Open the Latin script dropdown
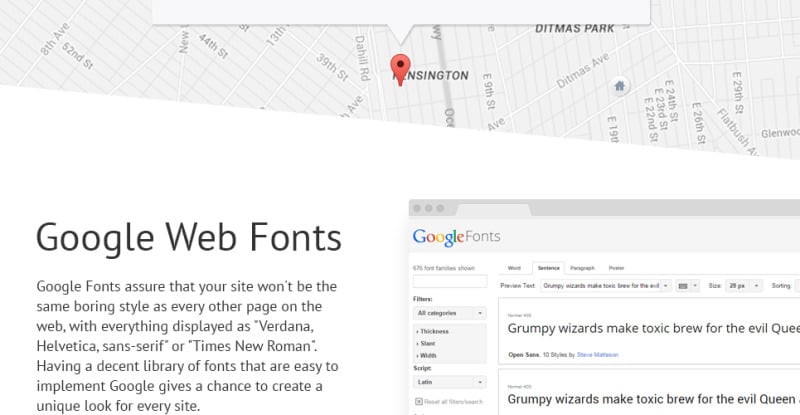 pos(449,382)
